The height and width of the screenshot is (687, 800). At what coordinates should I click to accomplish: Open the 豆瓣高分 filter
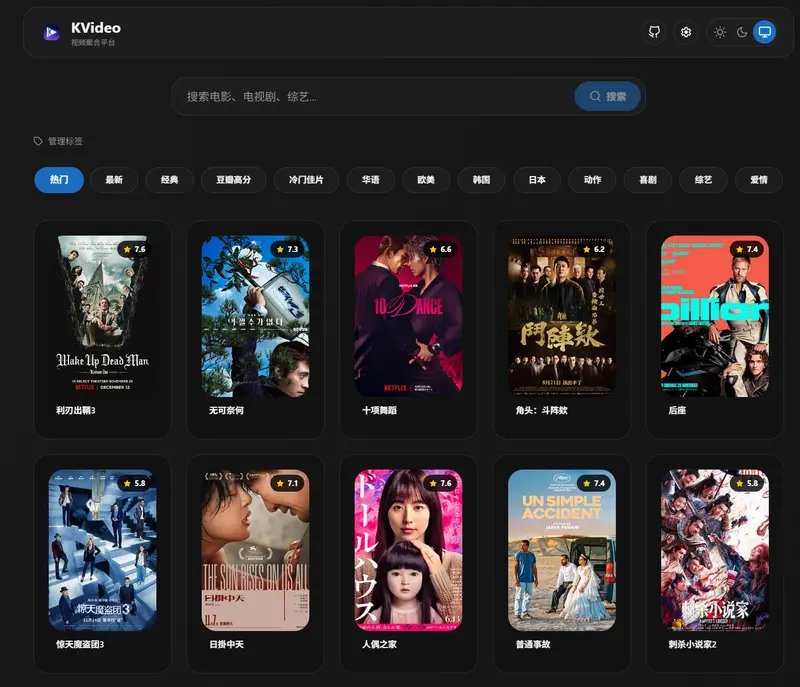(233, 180)
